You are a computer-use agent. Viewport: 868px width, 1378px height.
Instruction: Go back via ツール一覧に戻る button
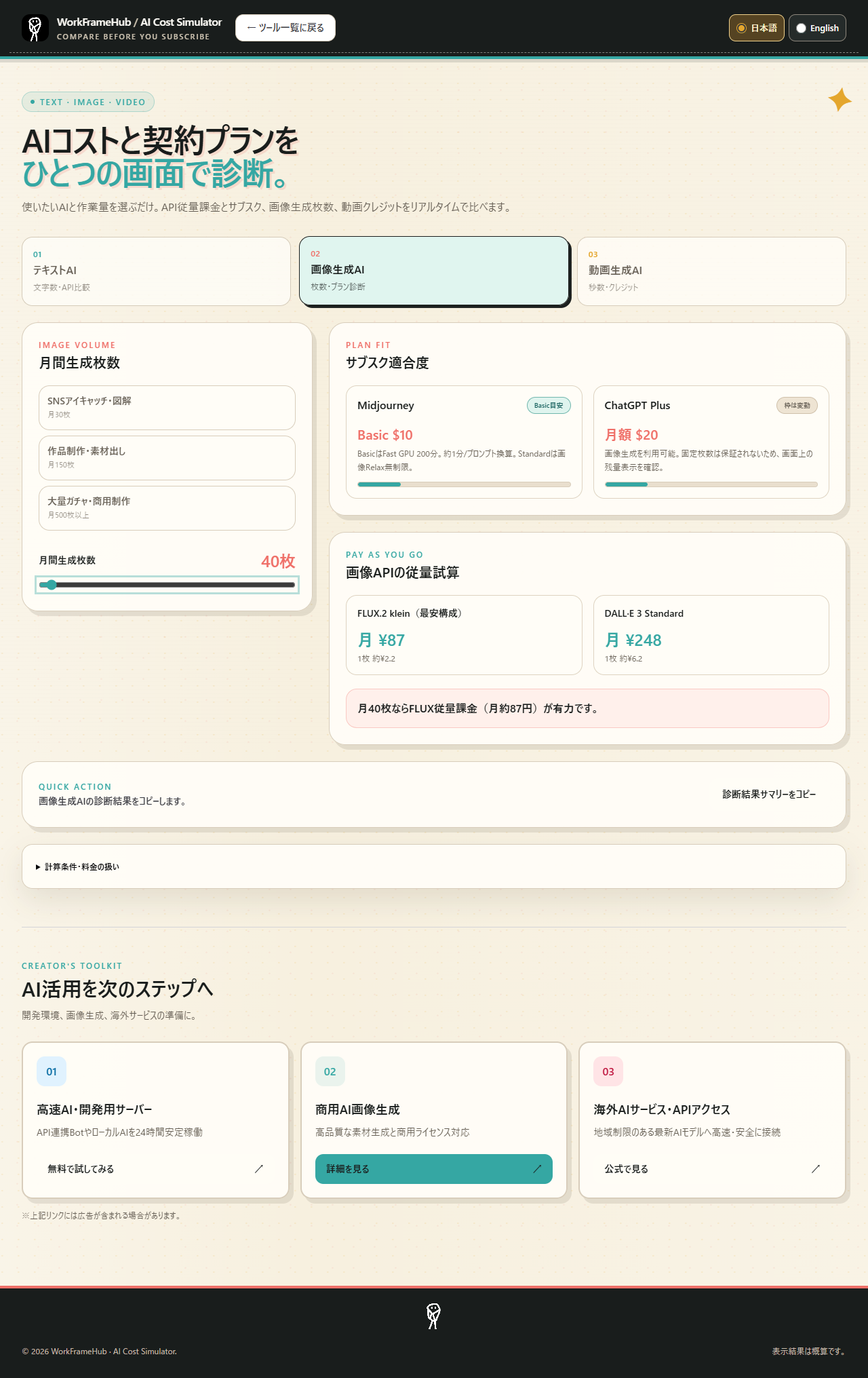pyautogui.click(x=285, y=28)
